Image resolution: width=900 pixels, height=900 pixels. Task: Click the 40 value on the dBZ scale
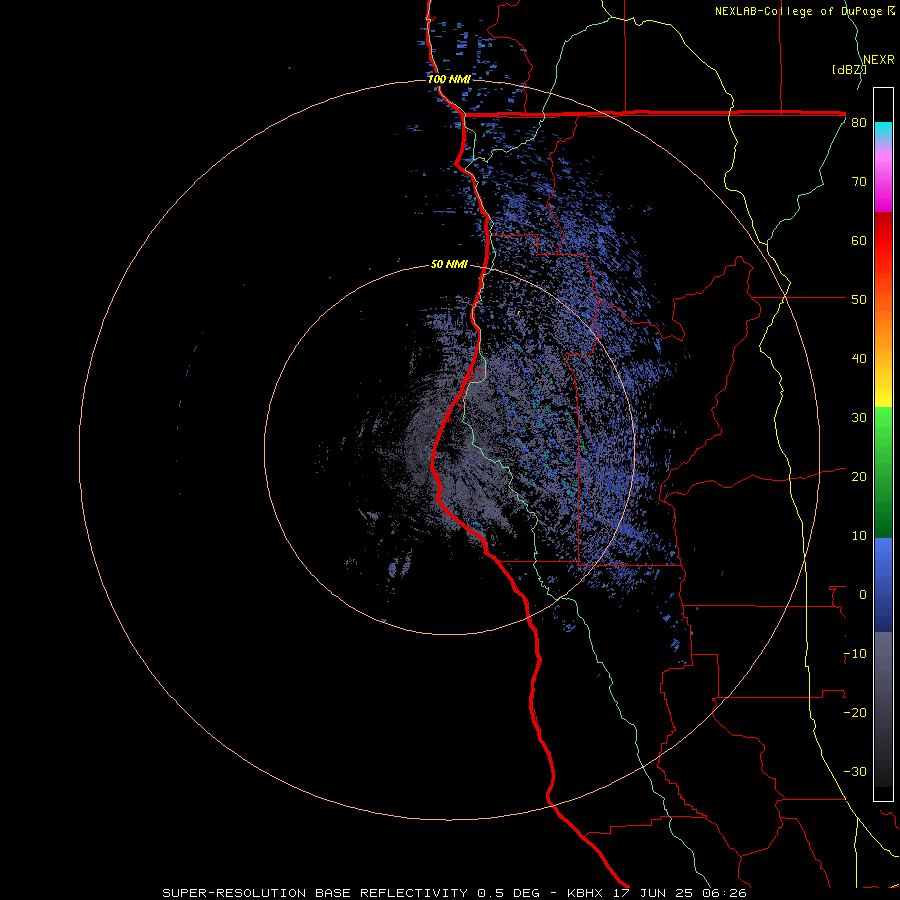[x=859, y=359]
